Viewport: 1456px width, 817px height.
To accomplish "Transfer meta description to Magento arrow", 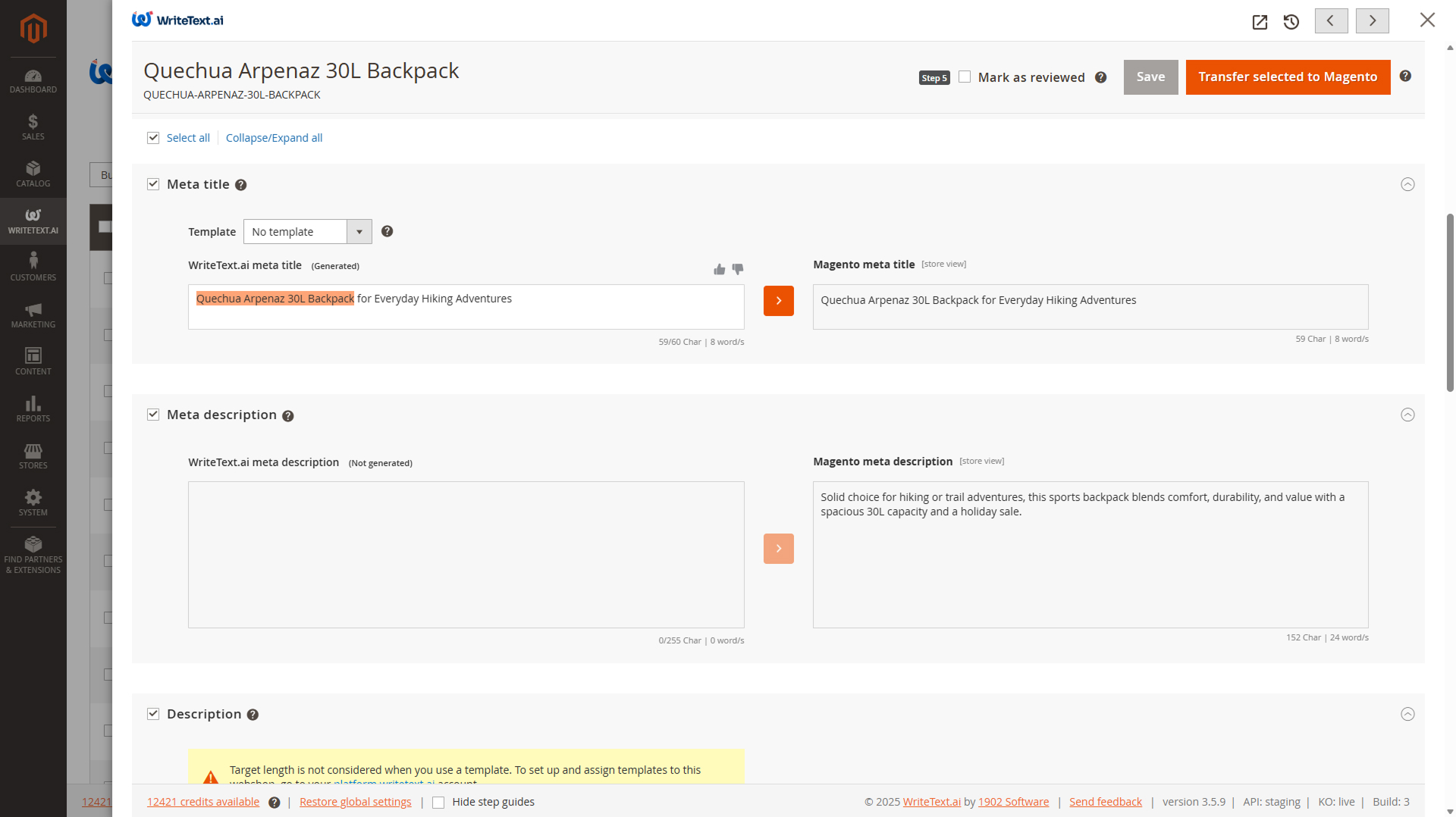I will click(x=778, y=548).
